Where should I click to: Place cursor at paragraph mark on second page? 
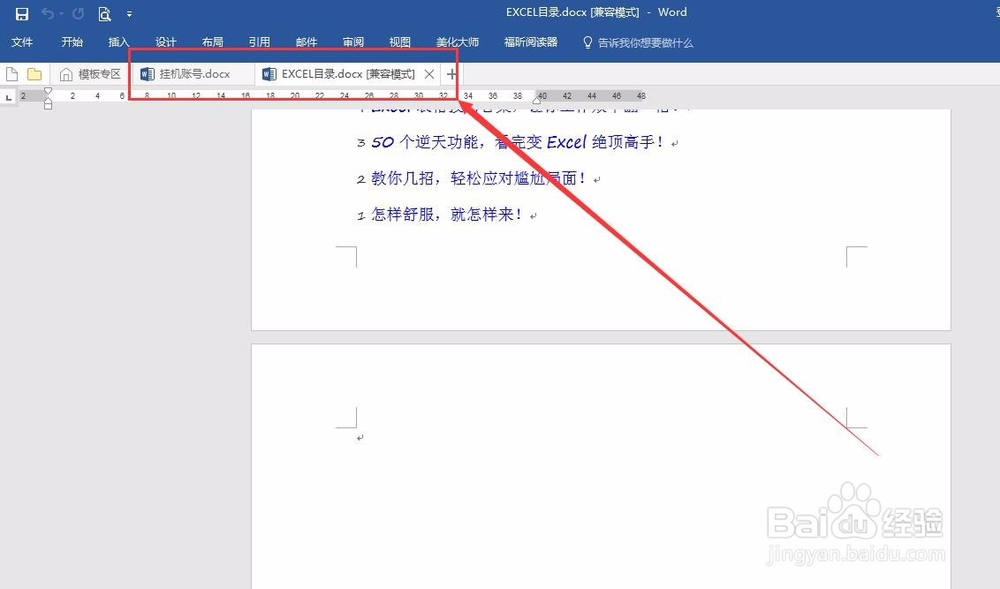point(360,438)
